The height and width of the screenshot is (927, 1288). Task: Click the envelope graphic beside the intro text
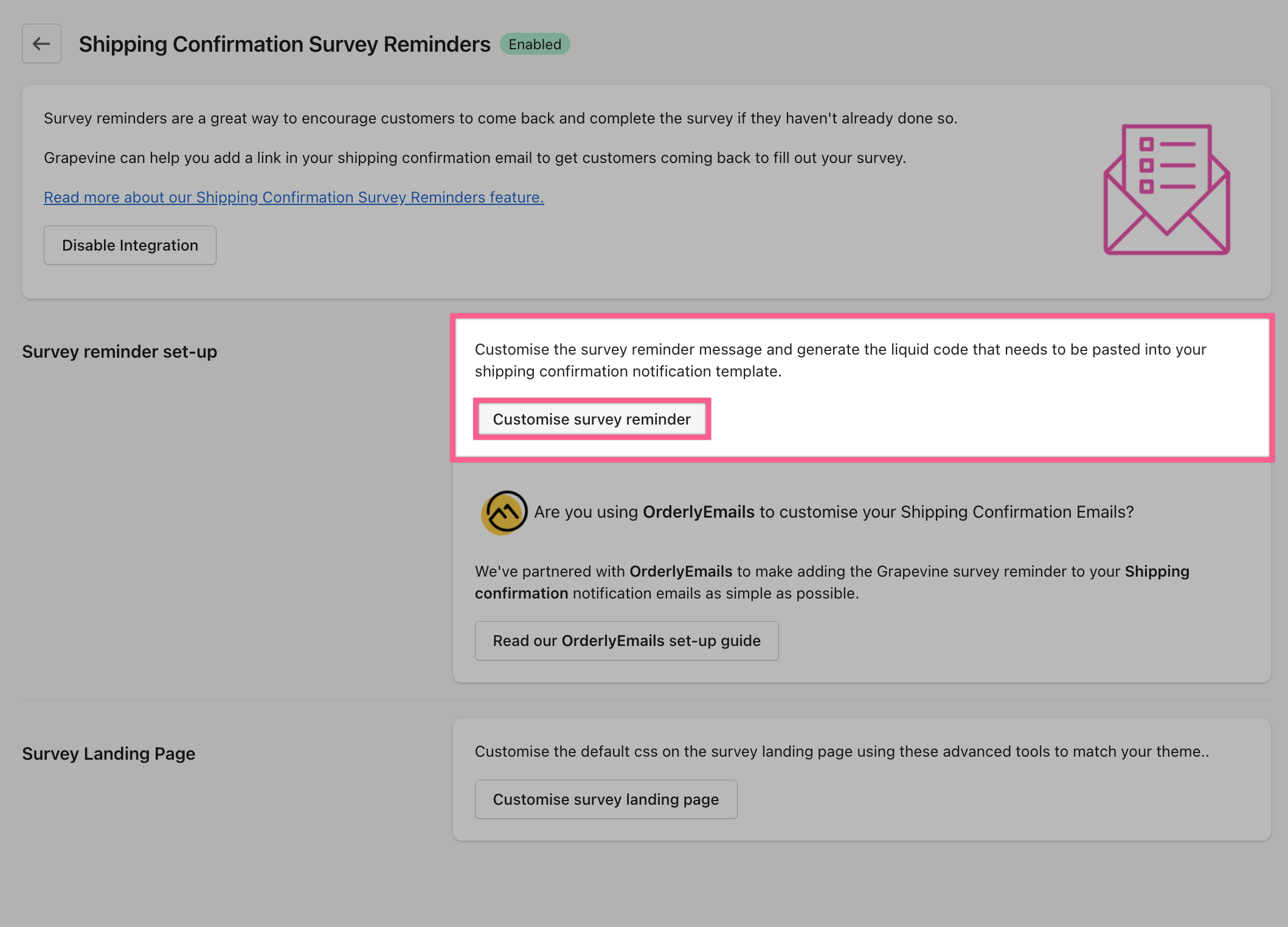[x=1165, y=189]
